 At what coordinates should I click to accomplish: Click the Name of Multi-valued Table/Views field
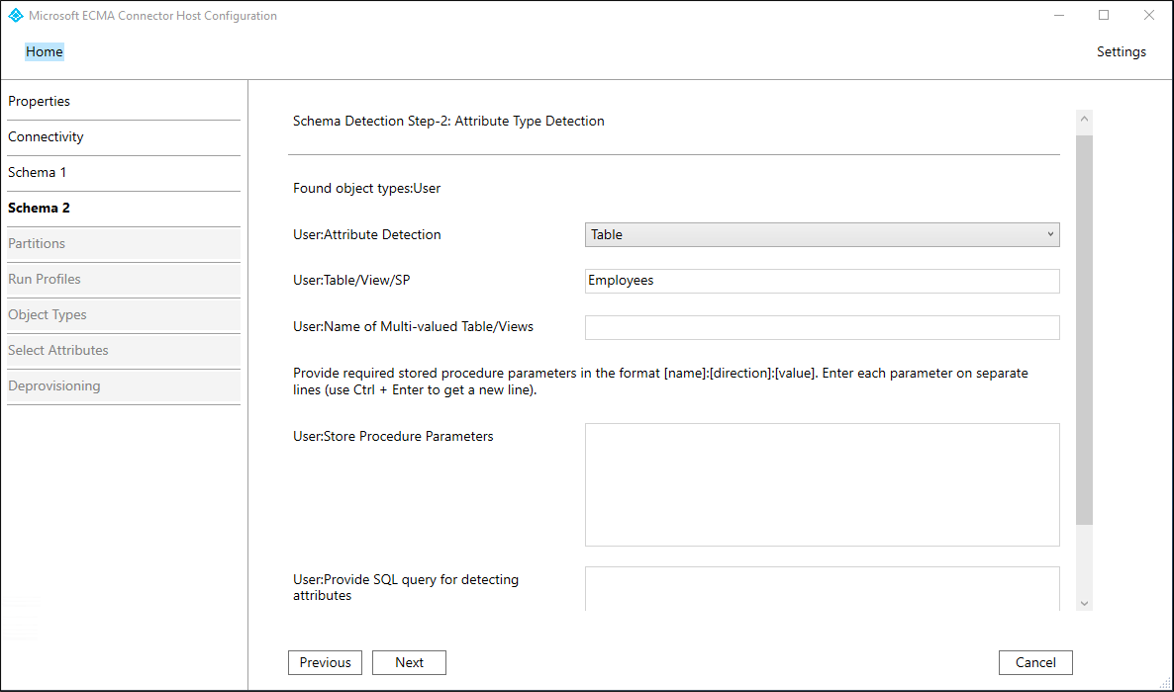click(822, 327)
